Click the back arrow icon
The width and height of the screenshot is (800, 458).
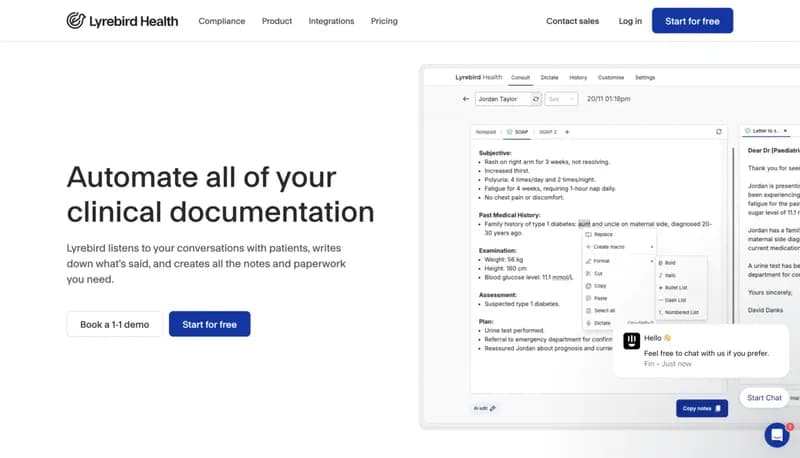466,99
